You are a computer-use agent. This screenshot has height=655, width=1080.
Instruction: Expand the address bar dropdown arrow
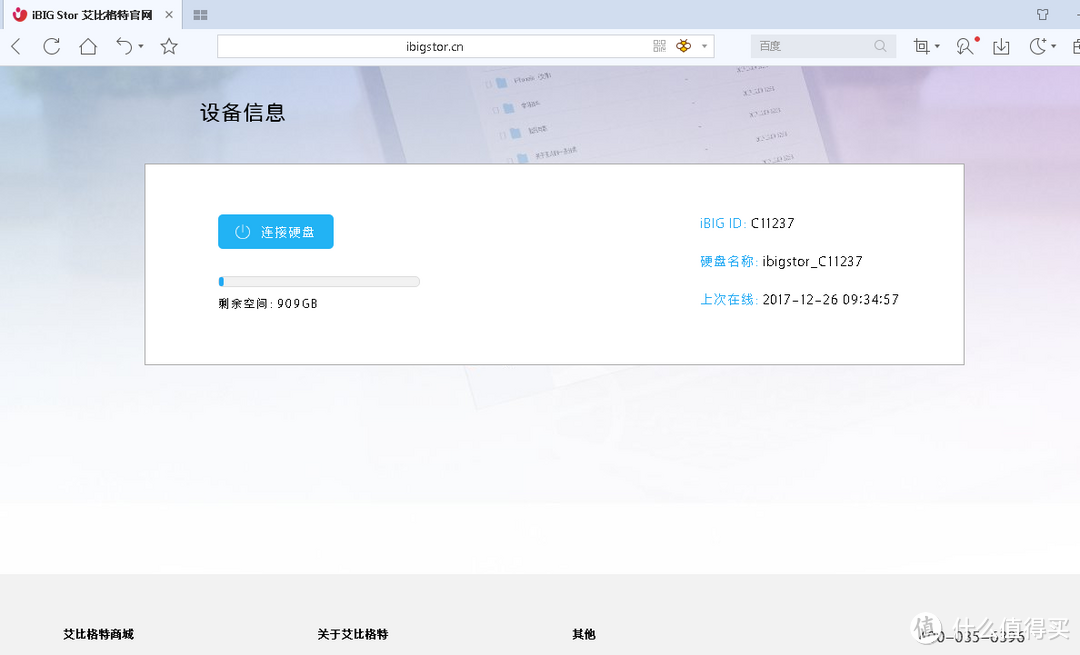click(704, 46)
